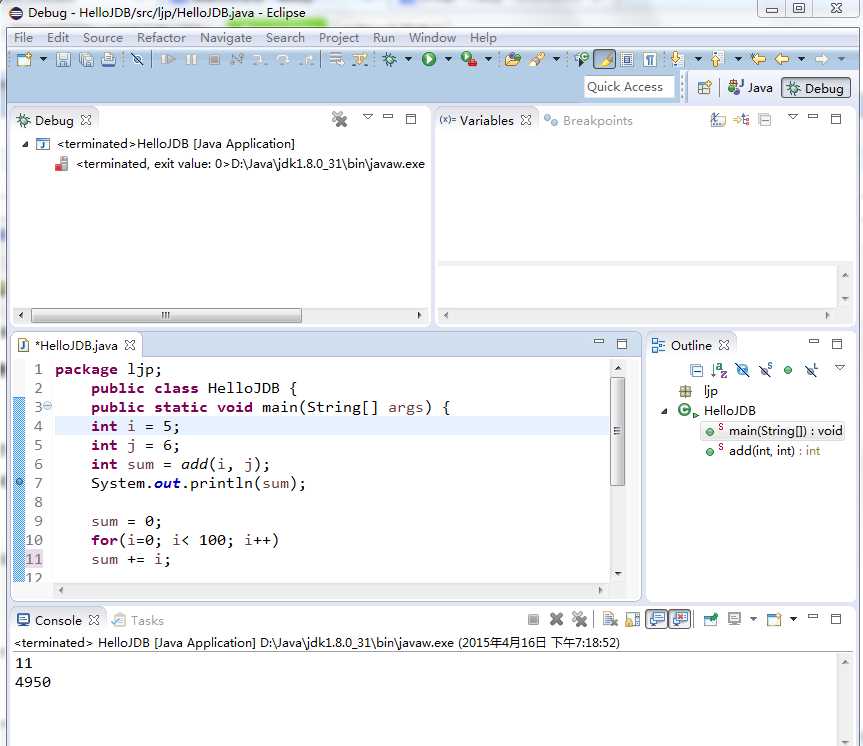Toggle Hide Static members in Outline
The height and width of the screenshot is (746, 863).
(x=765, y=370)
